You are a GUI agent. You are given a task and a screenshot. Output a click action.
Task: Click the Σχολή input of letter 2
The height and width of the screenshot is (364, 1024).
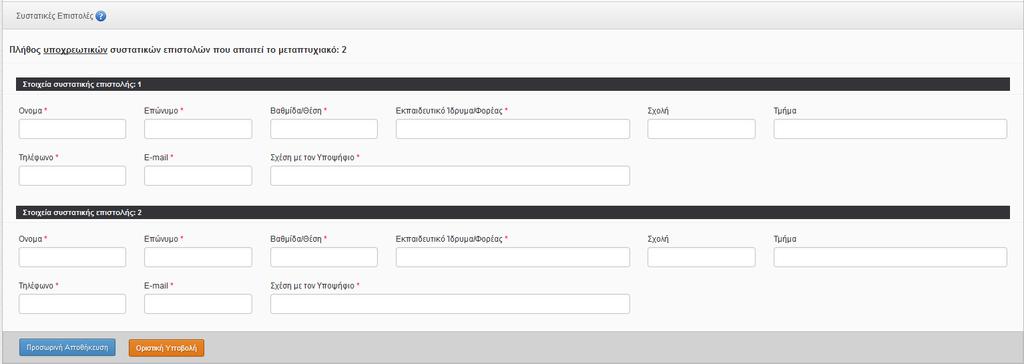point(701,257)
